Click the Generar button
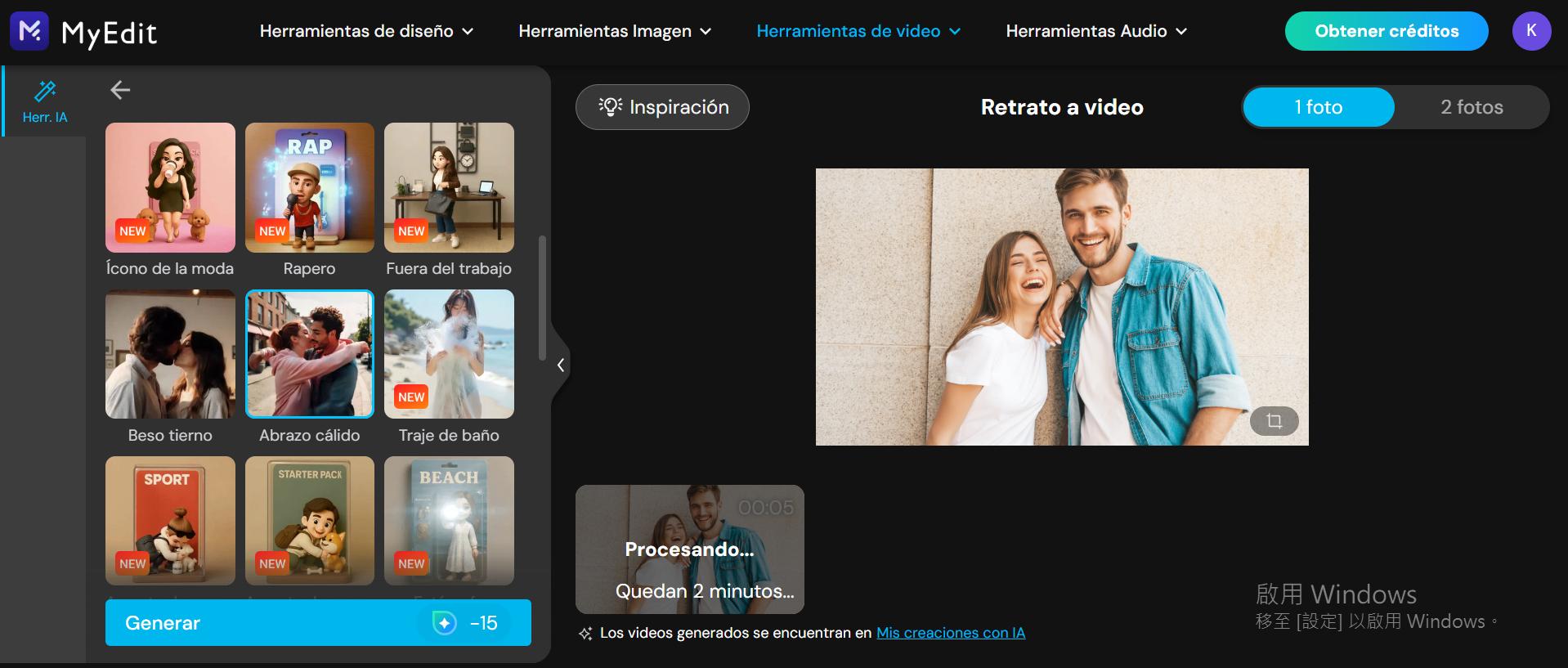Viewport: 1568px width, 668px height. pos(318,623)
